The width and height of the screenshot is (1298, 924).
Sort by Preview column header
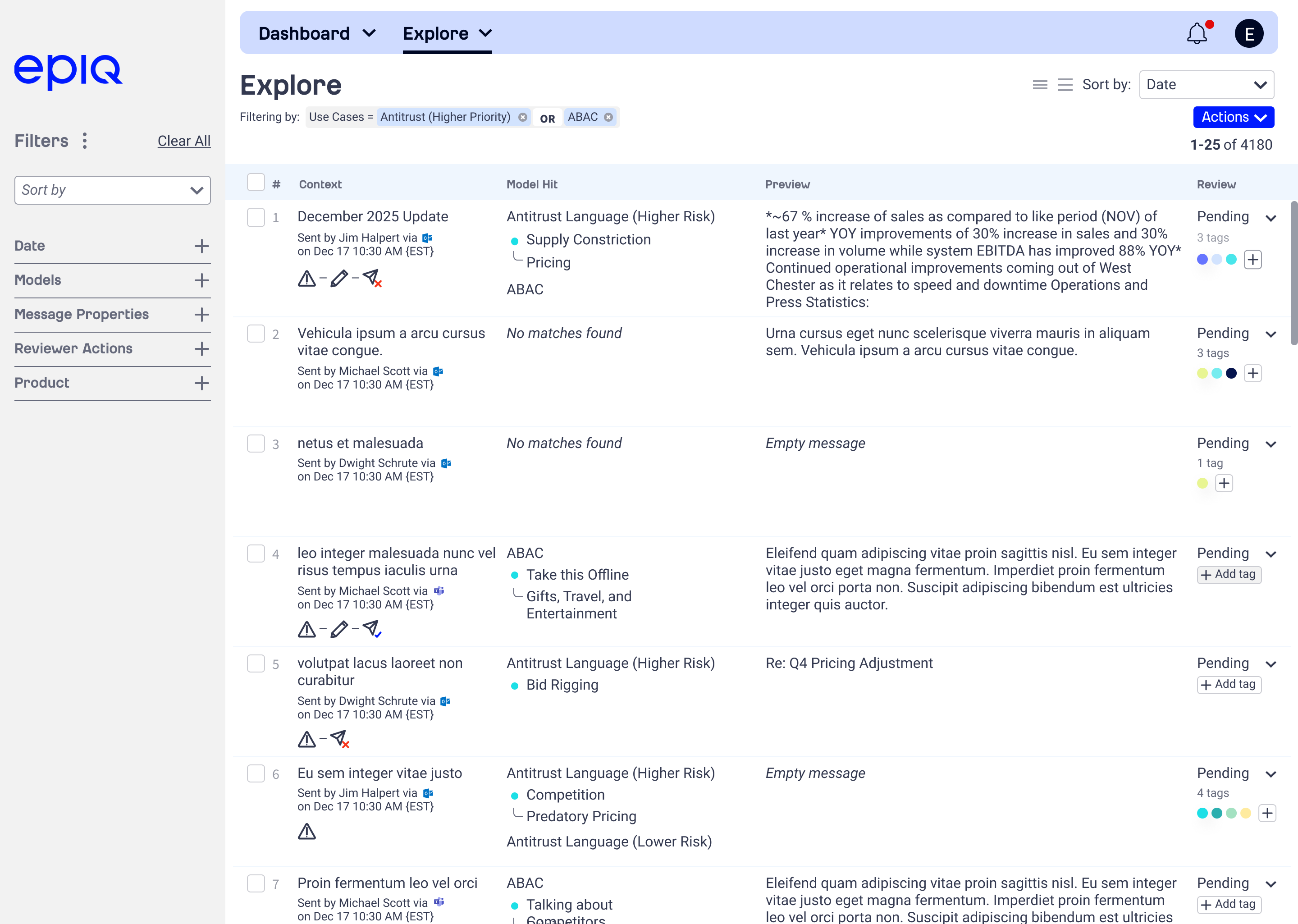click(787, 184)
